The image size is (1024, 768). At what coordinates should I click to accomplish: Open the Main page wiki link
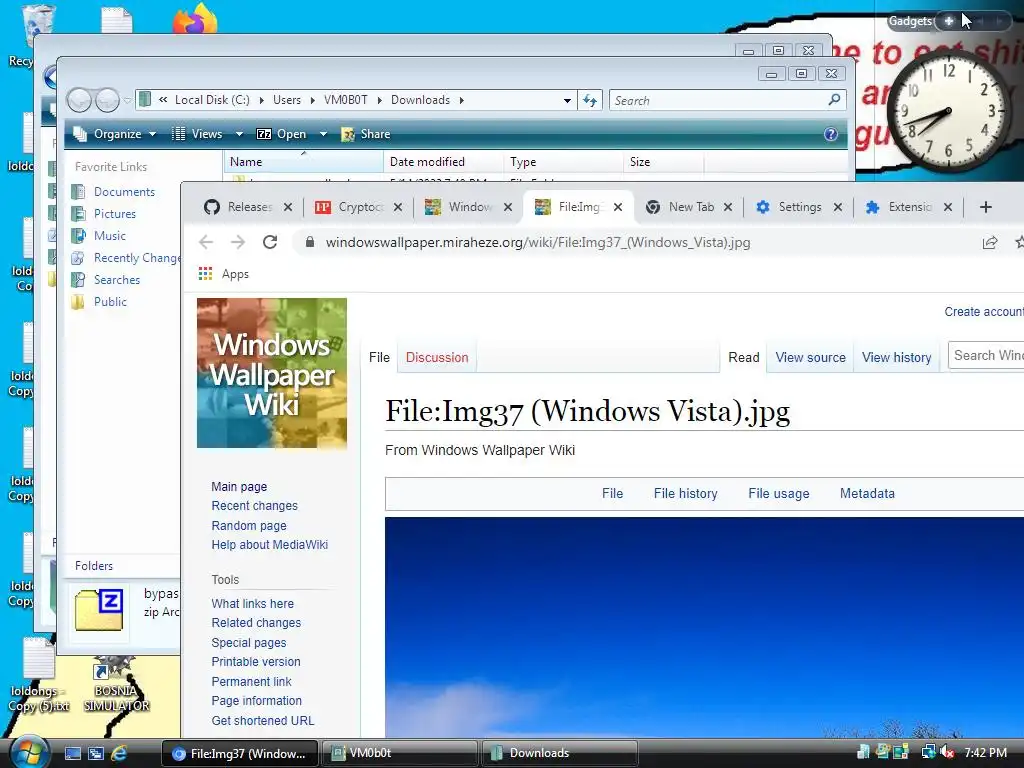(239, 487)
